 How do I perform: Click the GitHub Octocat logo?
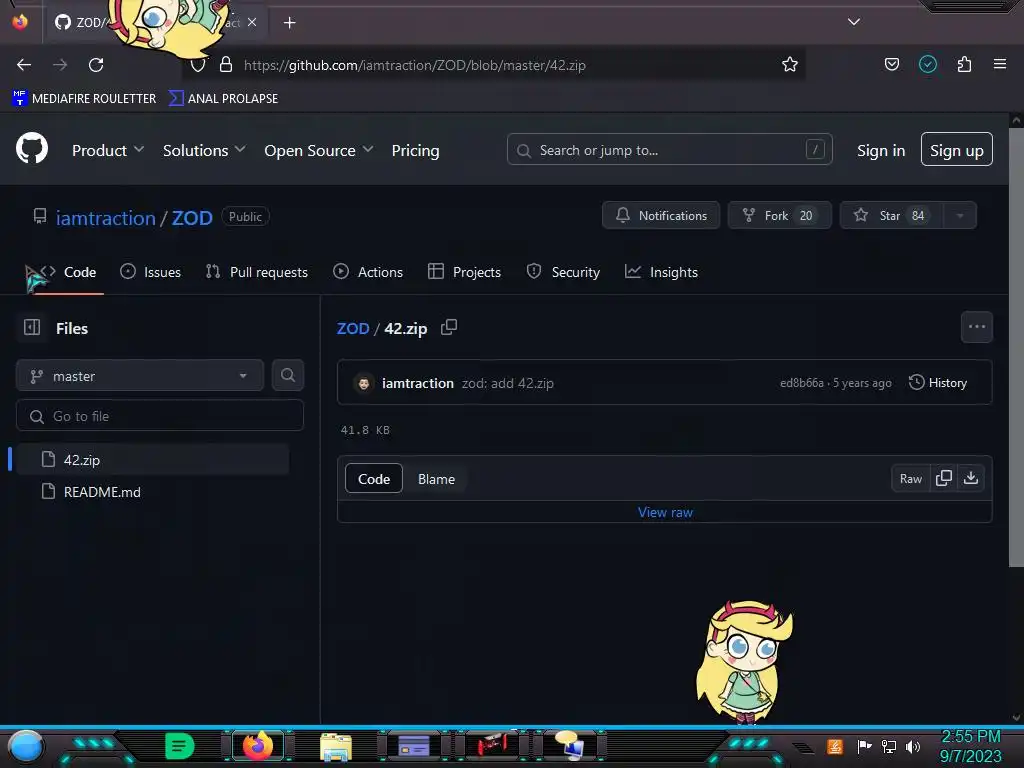click(31, 149)
